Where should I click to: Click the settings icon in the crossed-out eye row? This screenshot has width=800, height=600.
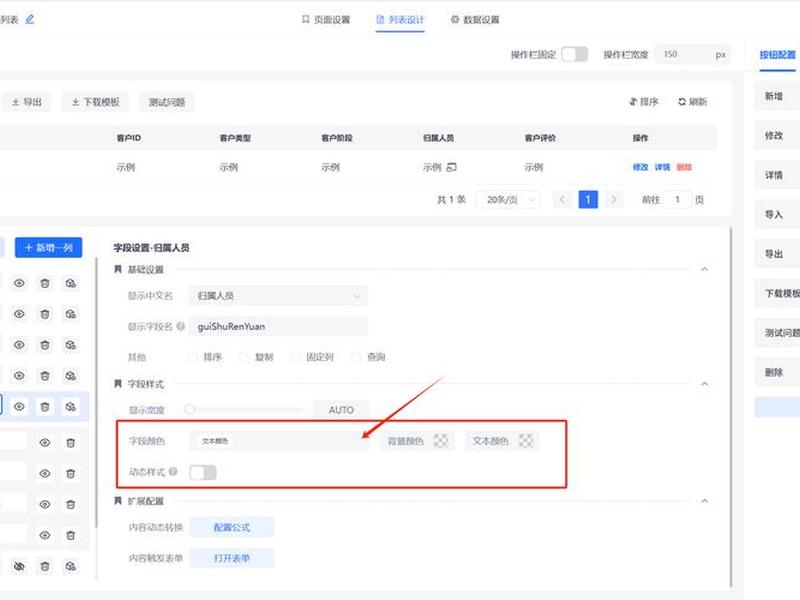tap(70, 566)
